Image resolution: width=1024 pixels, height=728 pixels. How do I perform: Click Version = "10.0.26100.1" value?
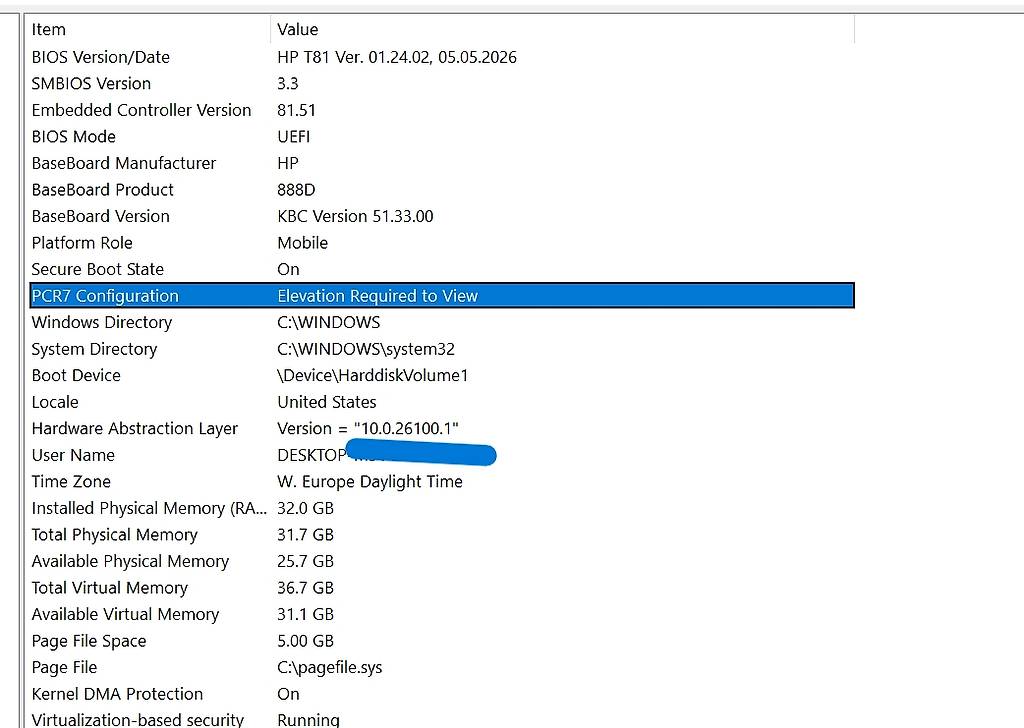click(368, 428)
